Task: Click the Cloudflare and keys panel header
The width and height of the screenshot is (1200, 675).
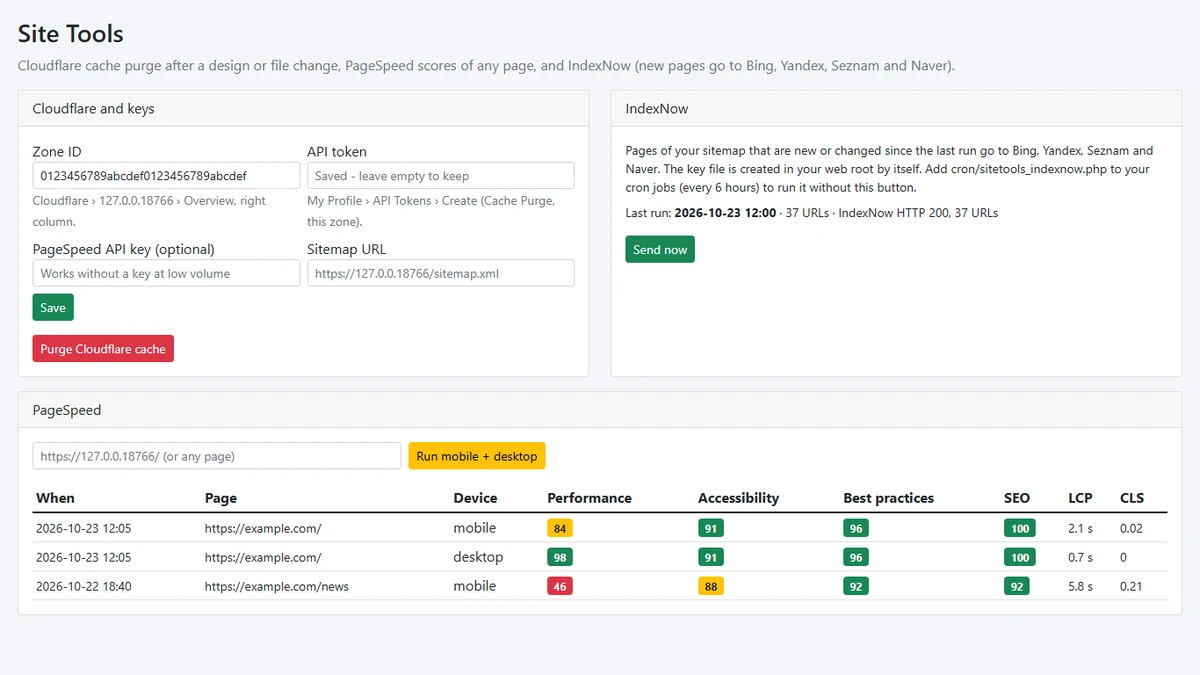Action: pyautogui.click(x=304, y=109)
